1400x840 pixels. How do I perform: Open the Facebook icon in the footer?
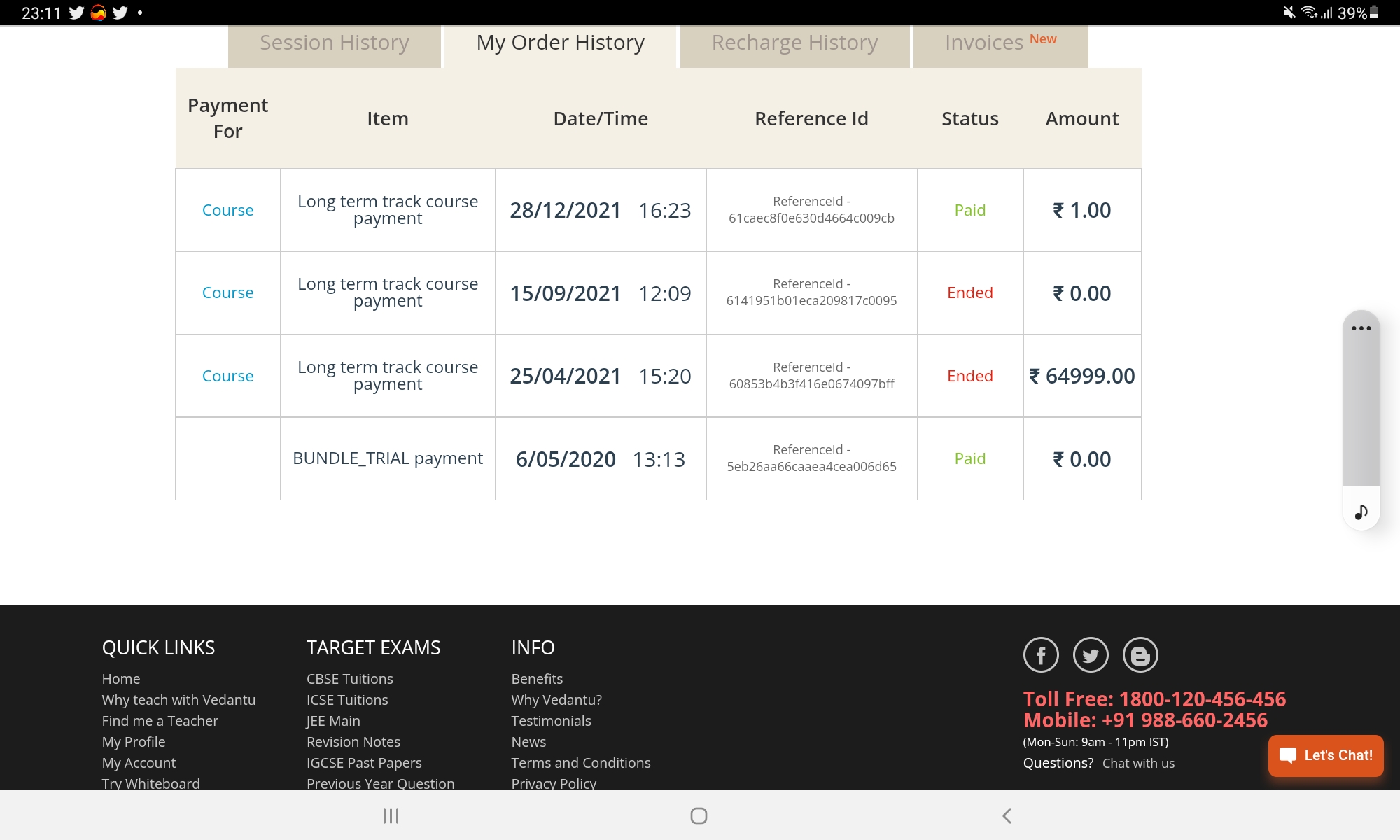(x=1041, y=655)
